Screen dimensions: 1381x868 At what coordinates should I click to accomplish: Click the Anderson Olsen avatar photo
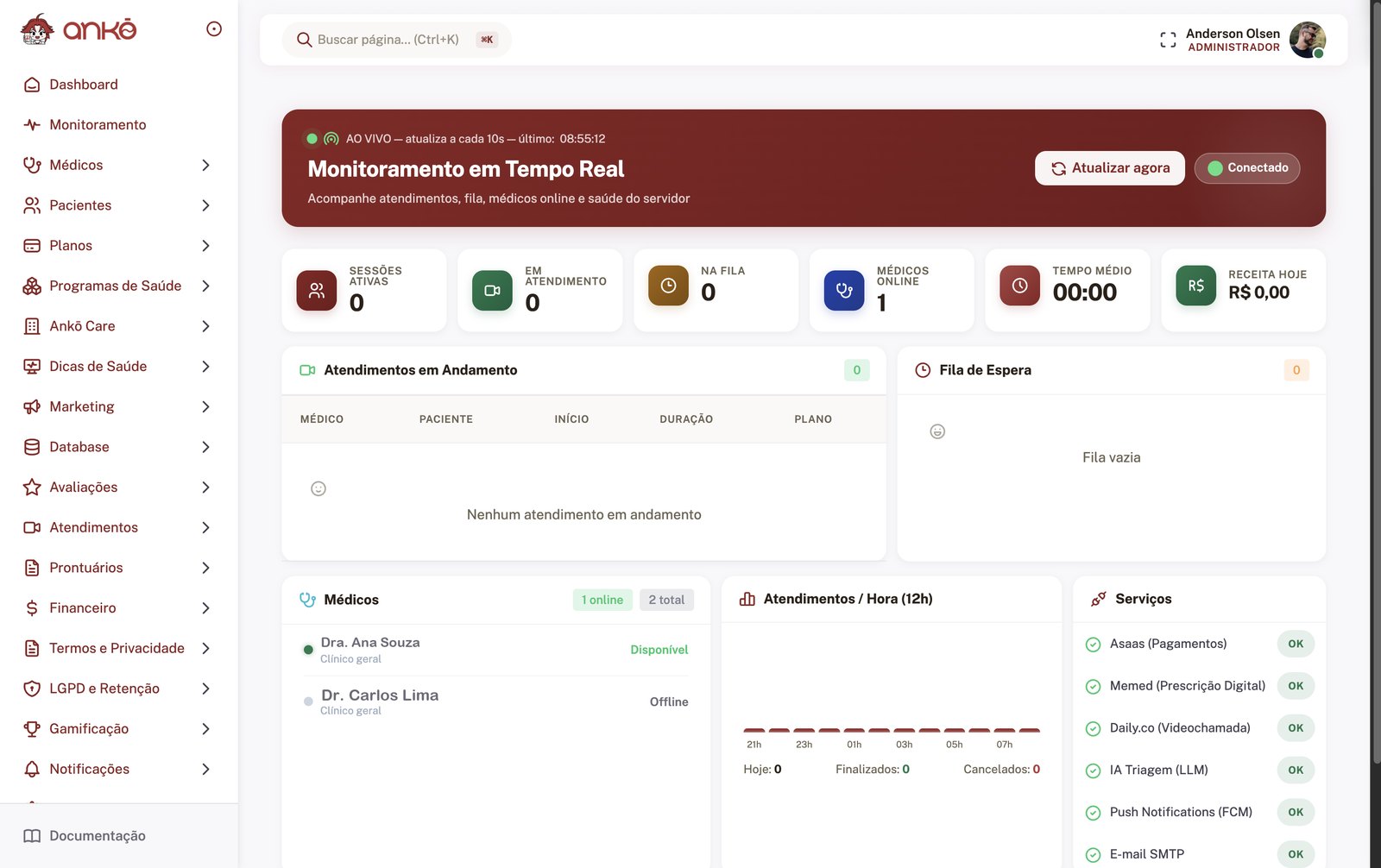click(x=1307, y=40)
